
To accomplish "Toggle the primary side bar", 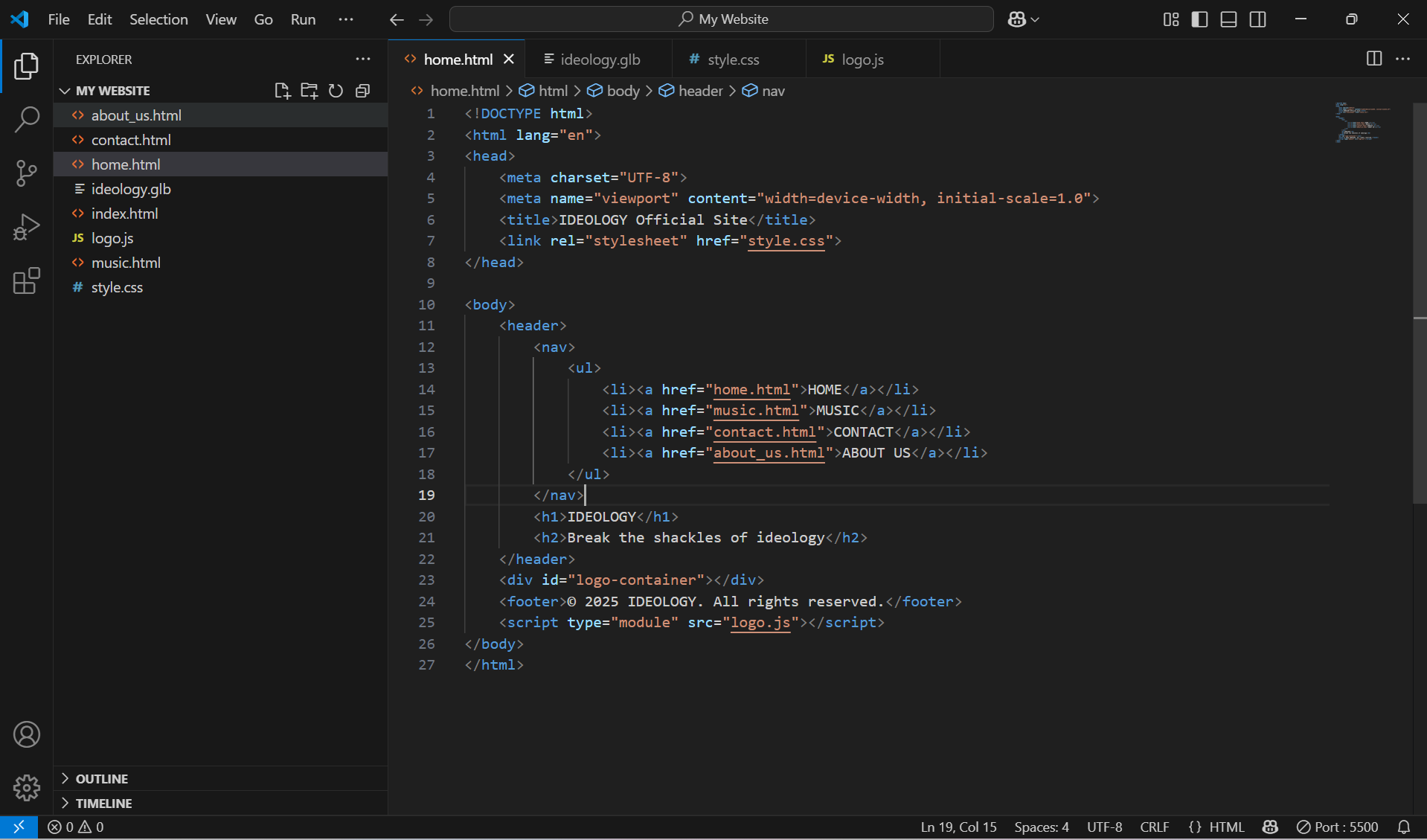I will [x=1199, y=19].
